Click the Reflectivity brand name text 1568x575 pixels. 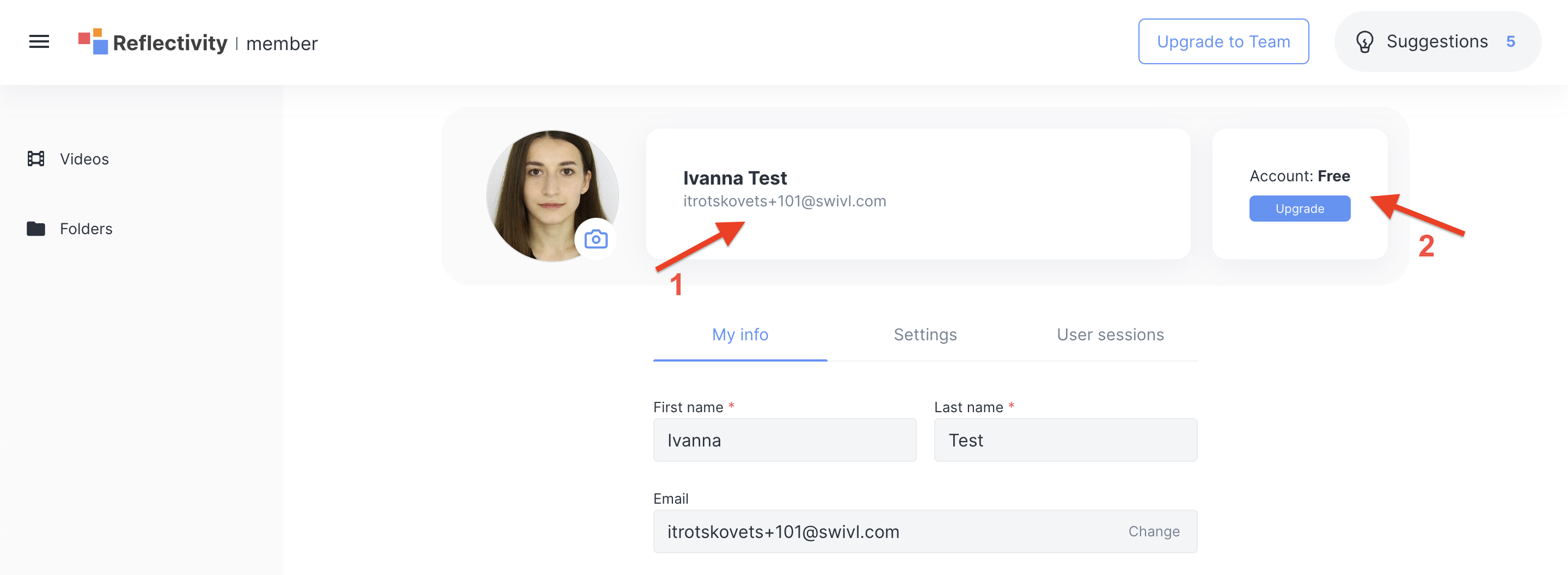click(170, 43)
